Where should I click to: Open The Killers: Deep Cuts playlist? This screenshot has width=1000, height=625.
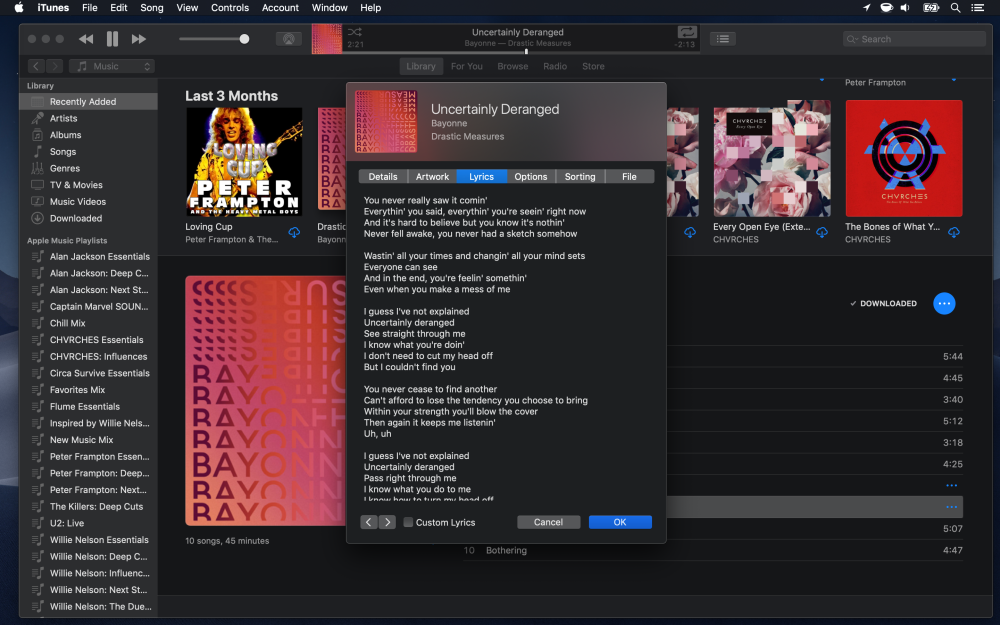coord(89,506)
